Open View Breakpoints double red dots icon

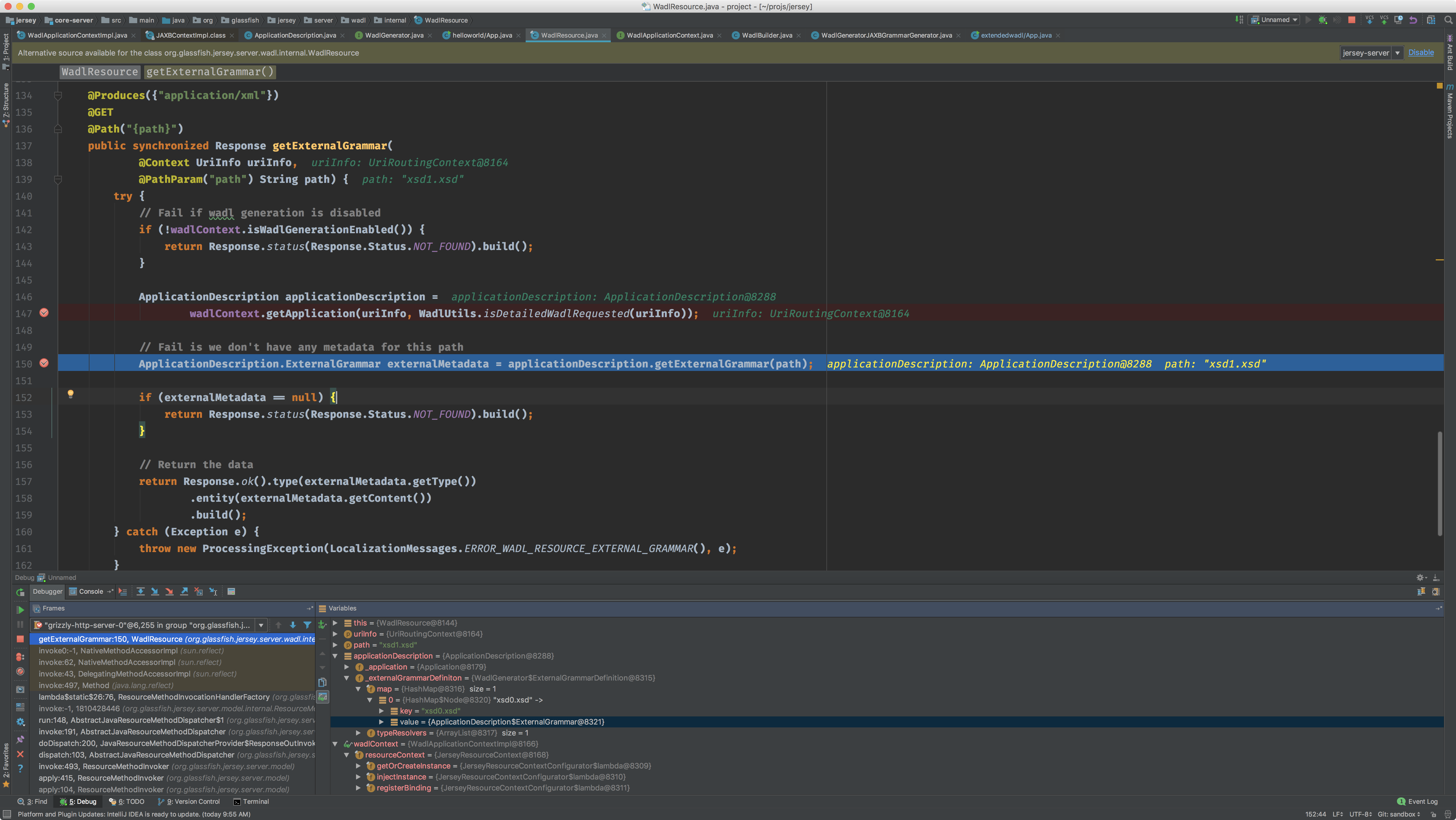(x=20, y=657)
